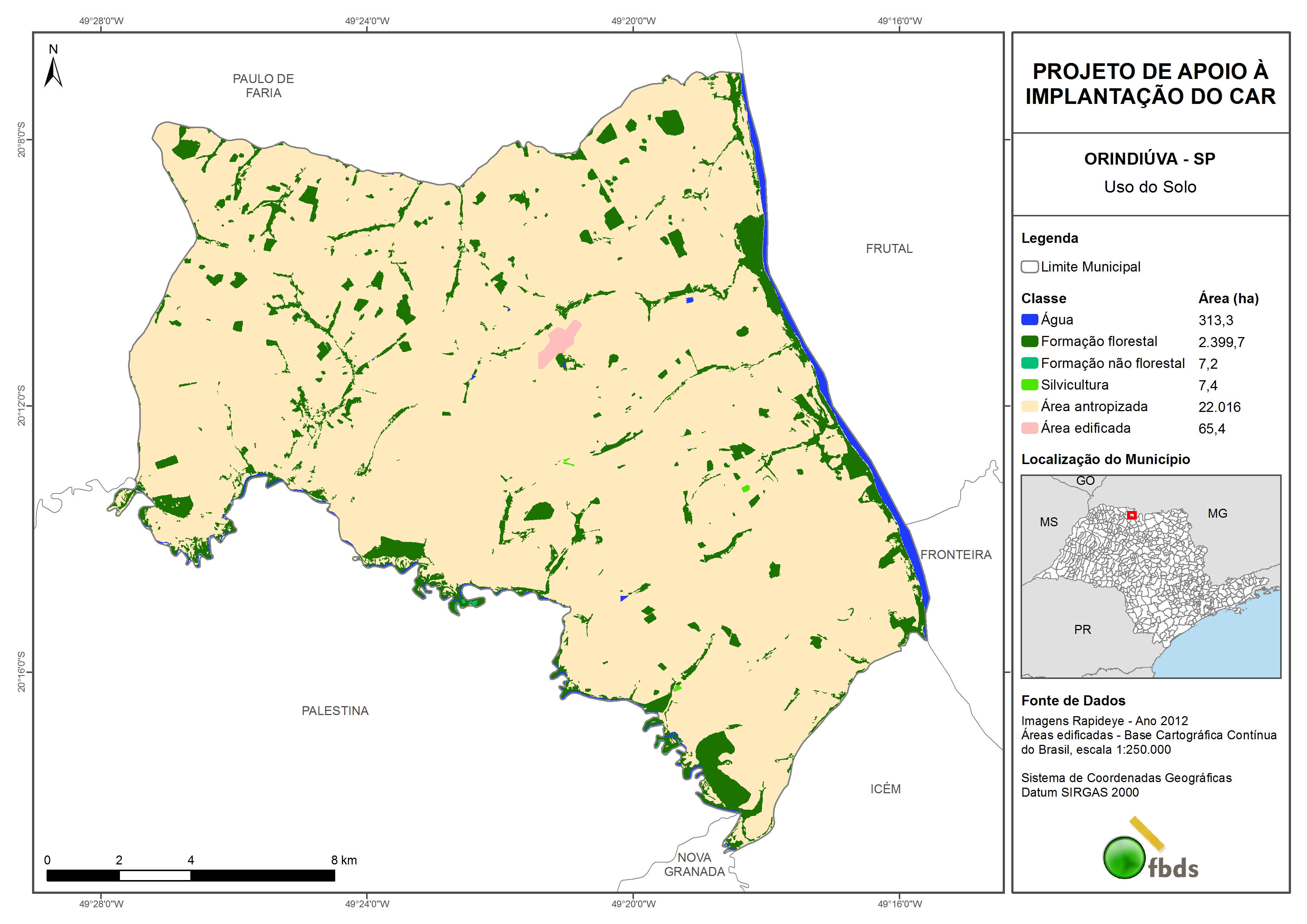Click the Limite Municipal legend symbol
This screenshot has width=1307, height=924.
[x=1029, y=267]
